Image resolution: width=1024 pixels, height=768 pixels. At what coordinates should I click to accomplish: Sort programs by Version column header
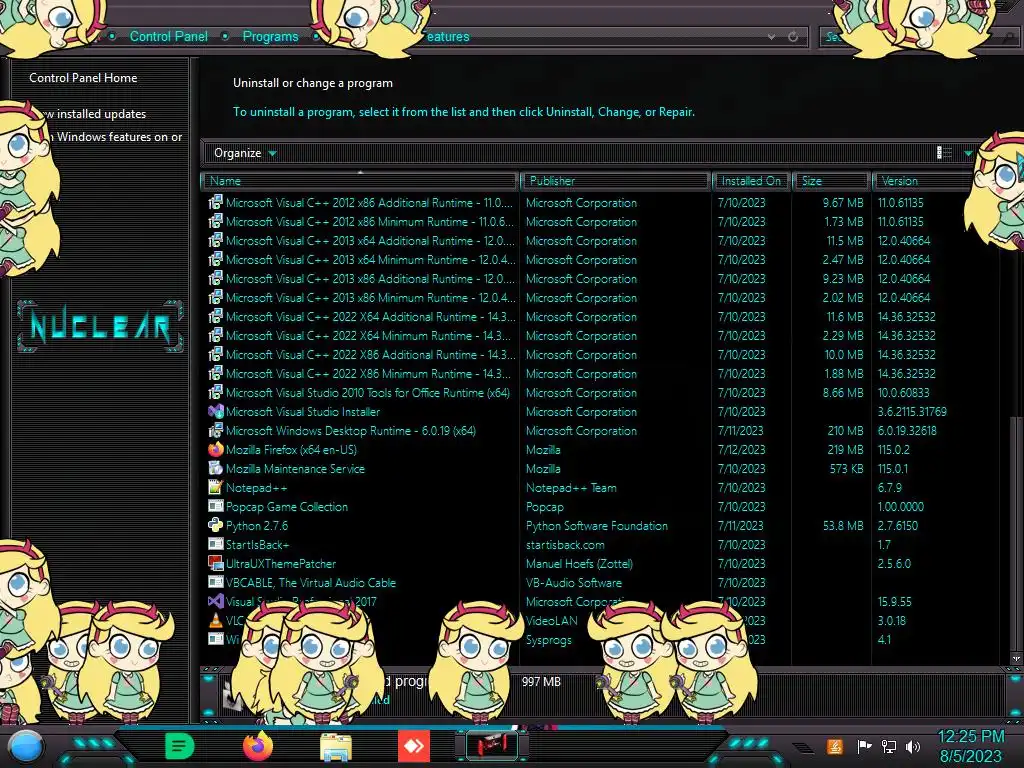(x=923, y=181)
